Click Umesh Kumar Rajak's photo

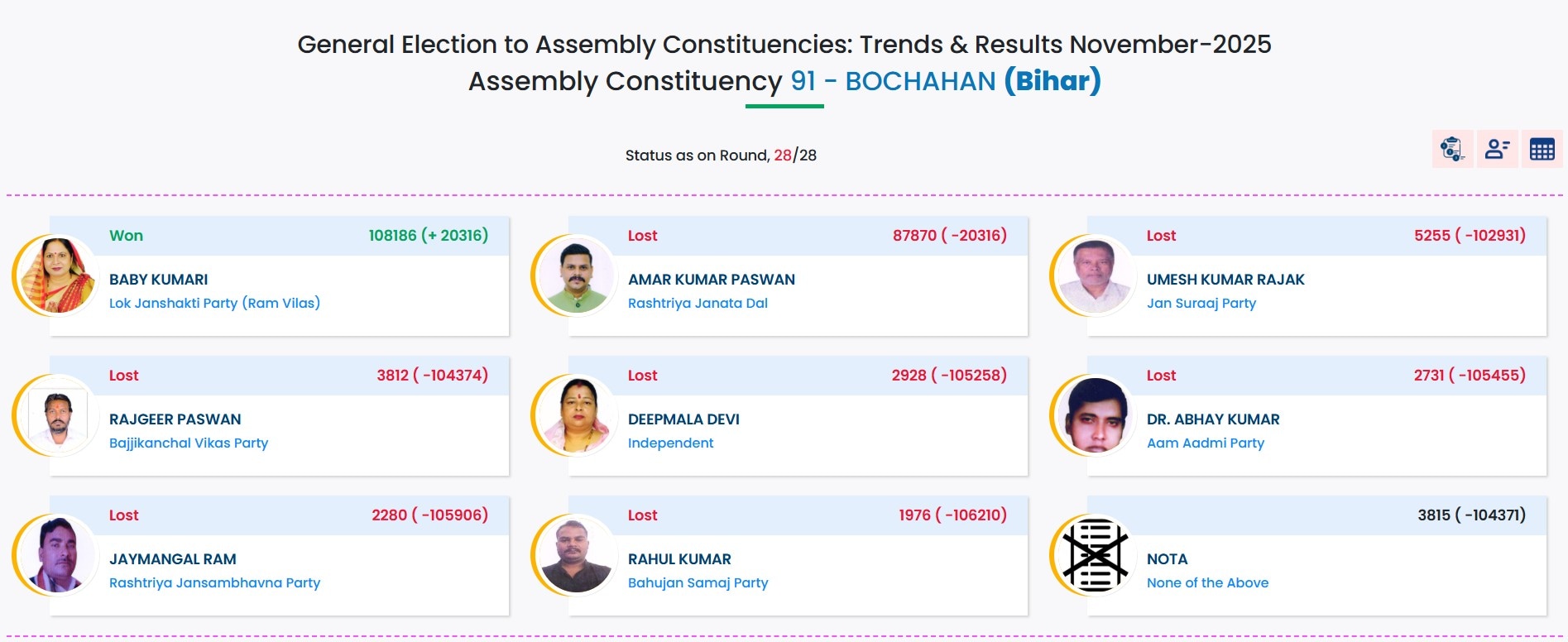coord(1095,275)
